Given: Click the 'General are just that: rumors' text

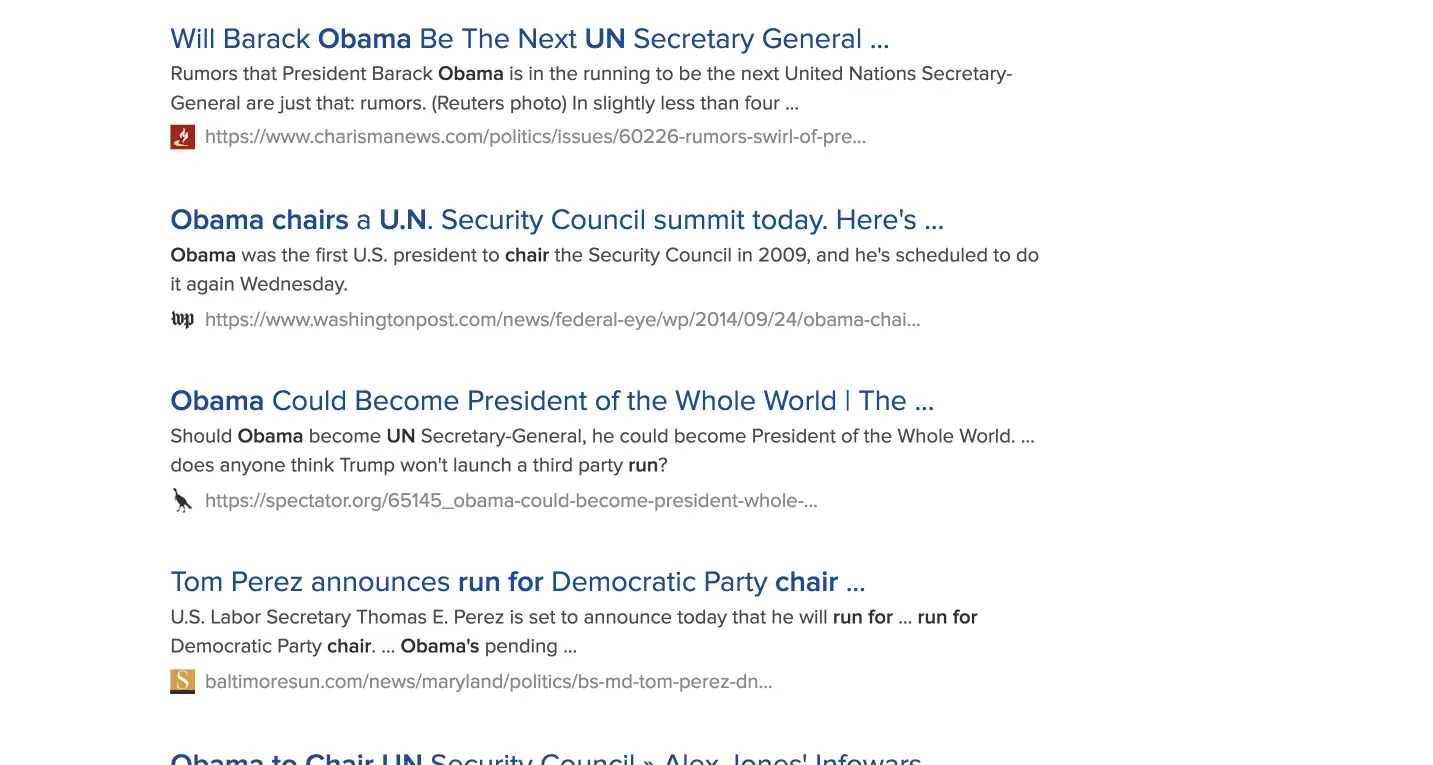Looking at the screenshot, I should click(484, 103).
